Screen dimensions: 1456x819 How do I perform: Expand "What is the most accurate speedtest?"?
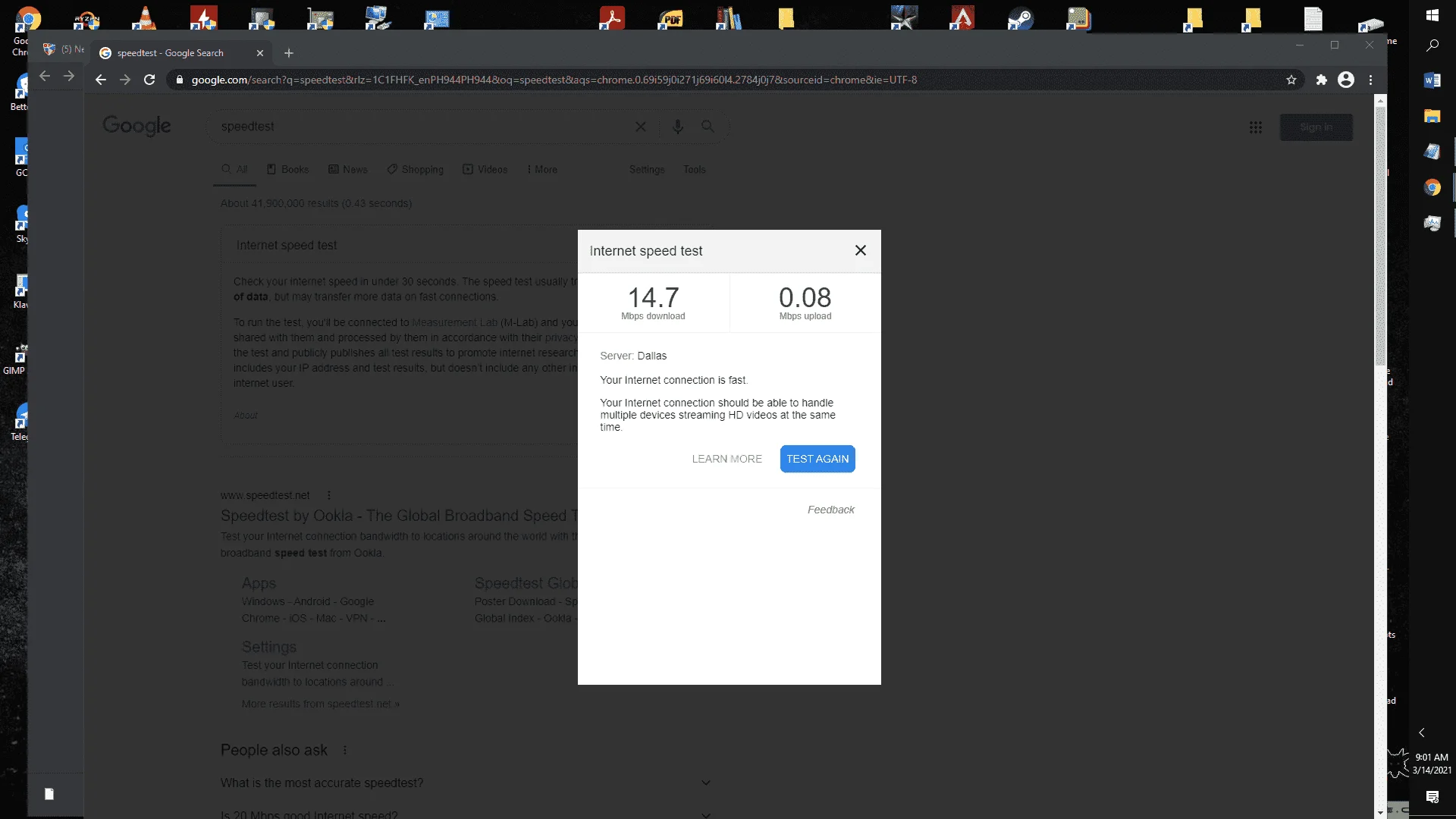pyautogui.click(x=466, y=783)
